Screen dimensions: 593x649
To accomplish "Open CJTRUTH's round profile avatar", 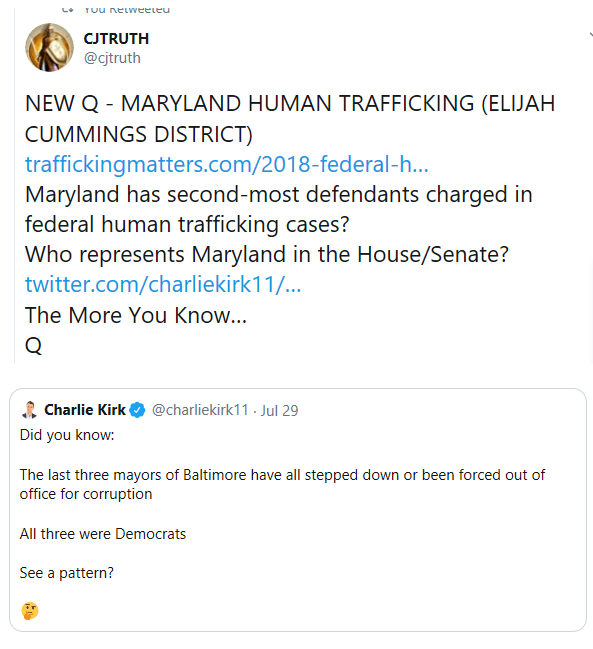I will tap(50, 47).
